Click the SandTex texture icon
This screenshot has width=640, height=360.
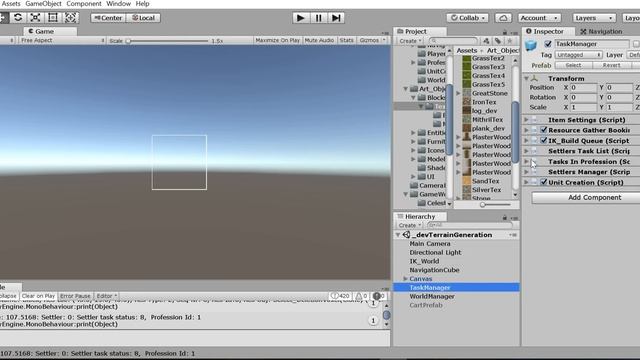pyautogui.click(x=467, y=181)
